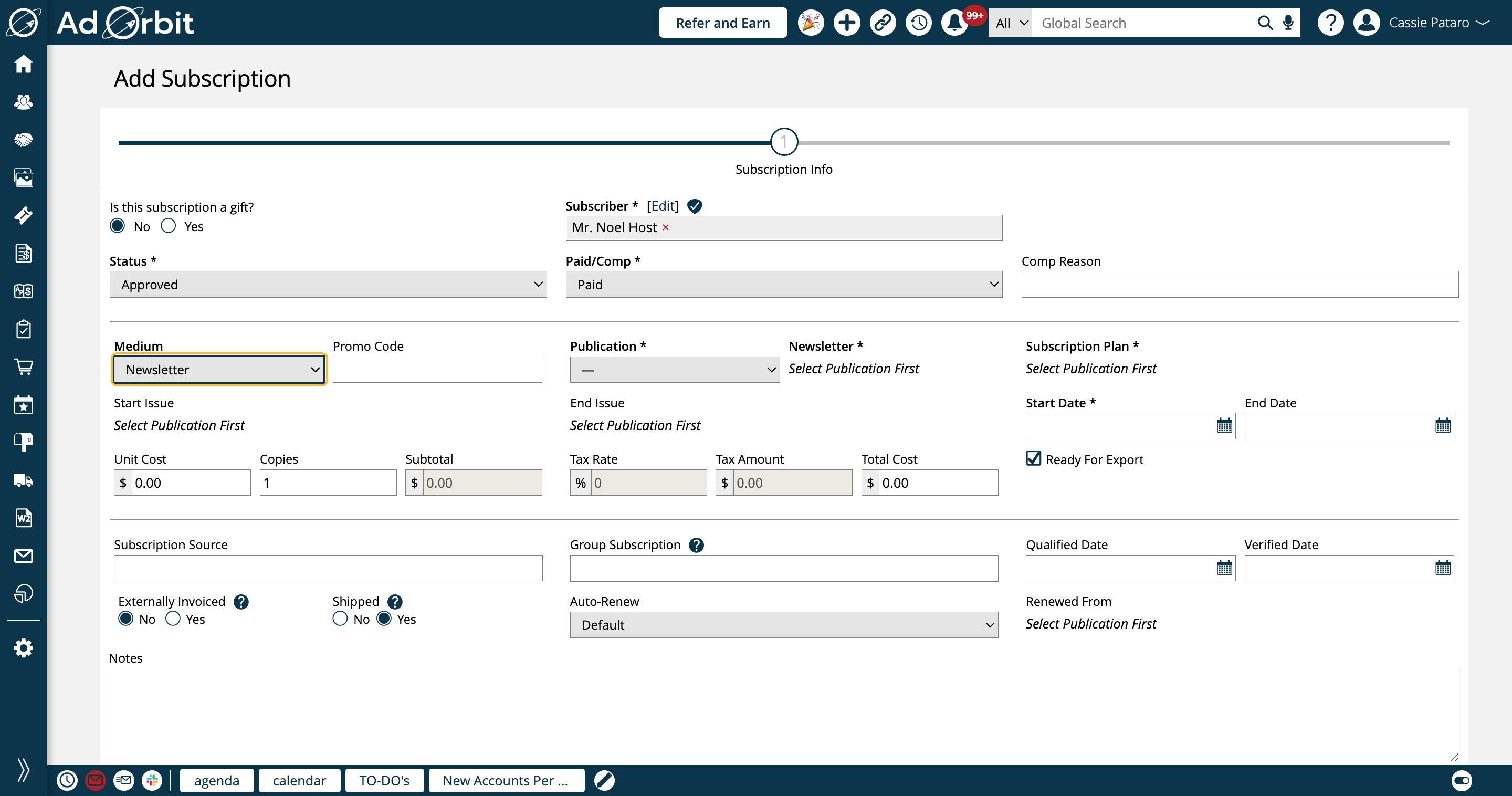This screenshot has width=1512, height=796.
Task: Open the TO-DO's tab
Action: (384, 780)
